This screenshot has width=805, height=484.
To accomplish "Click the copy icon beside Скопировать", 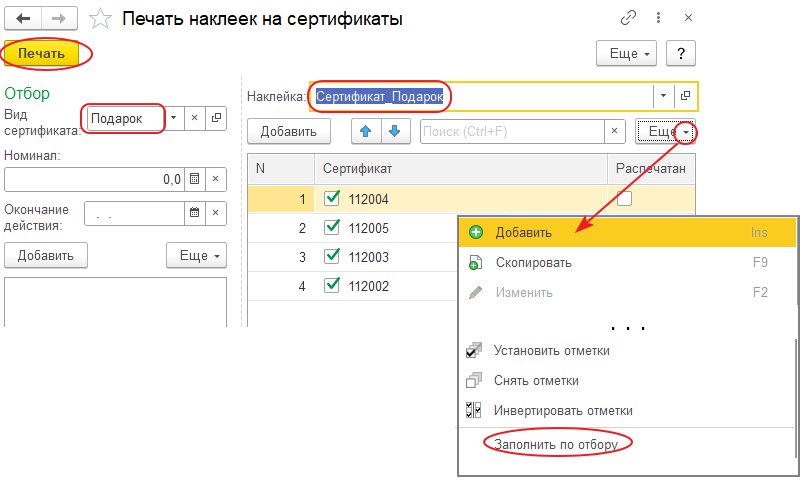I will coord(475,263).
